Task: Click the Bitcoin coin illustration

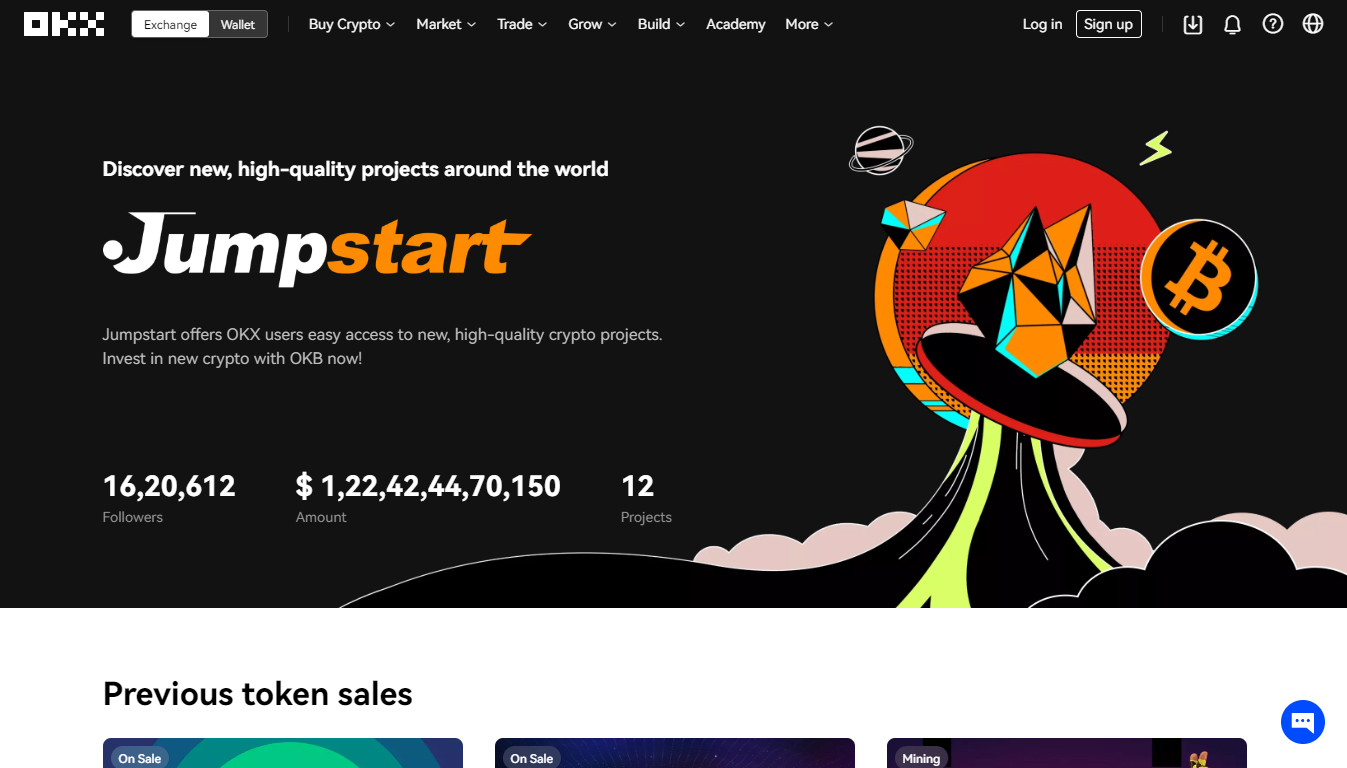Action: coord(1199,279)
